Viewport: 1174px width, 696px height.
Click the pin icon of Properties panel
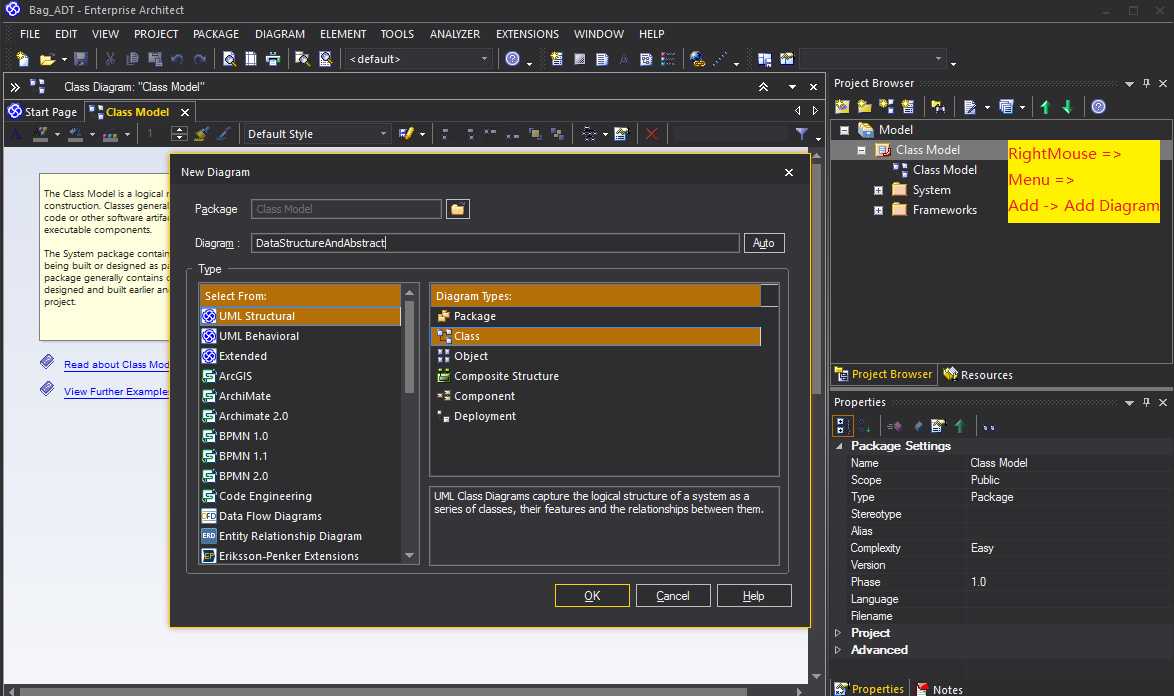[1146, 402]
